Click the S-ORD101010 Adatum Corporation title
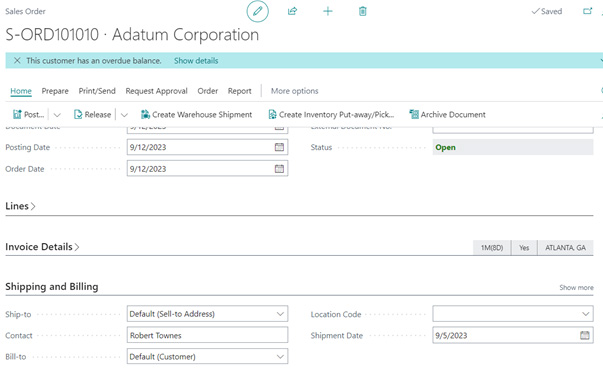 (132, 35)
